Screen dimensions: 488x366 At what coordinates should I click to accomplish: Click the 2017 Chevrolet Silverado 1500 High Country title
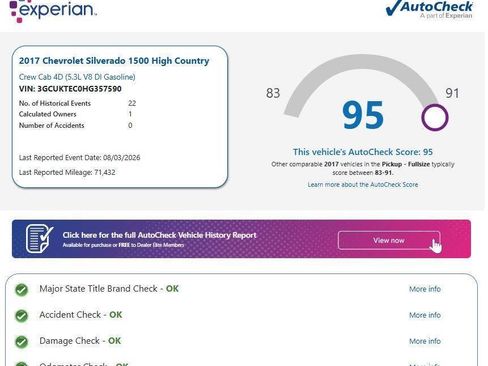(x=114, y=61)
